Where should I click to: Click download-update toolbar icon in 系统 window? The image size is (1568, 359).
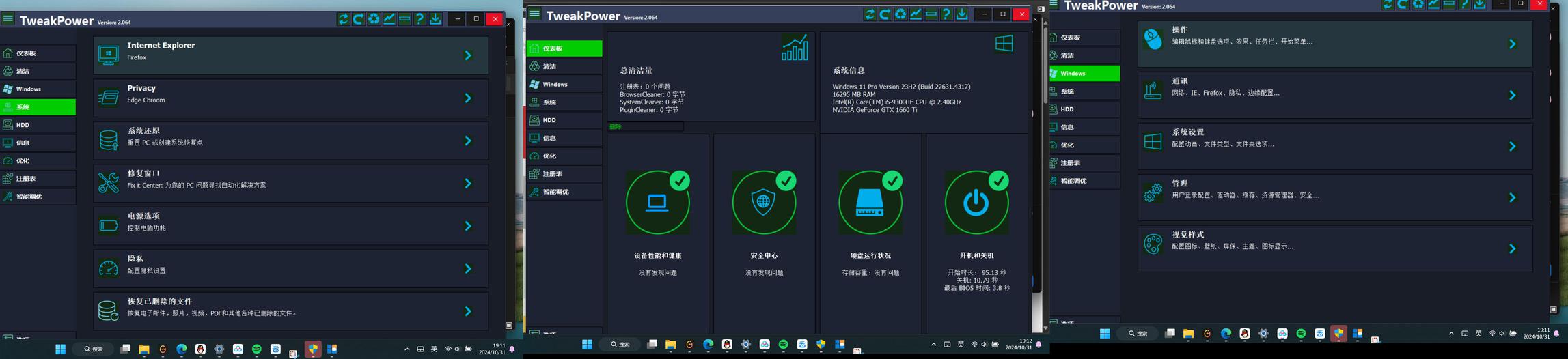click(435, 19)
